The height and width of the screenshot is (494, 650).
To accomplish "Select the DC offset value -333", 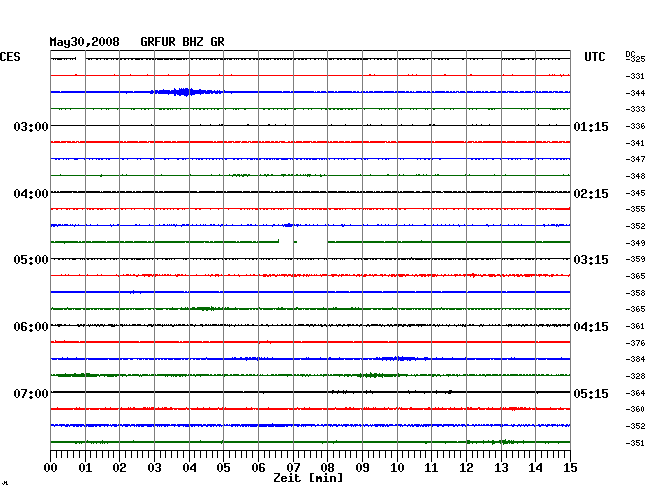I will pos(635,109).
